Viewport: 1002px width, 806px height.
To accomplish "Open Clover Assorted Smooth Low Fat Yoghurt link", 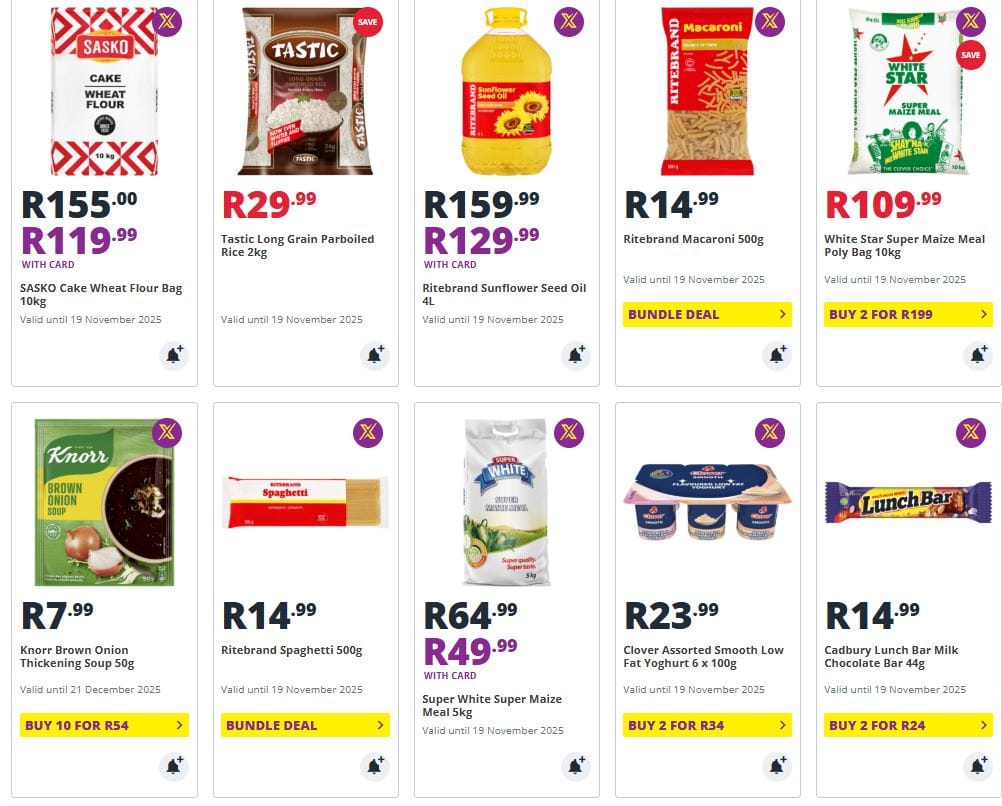I will (703, 656).
